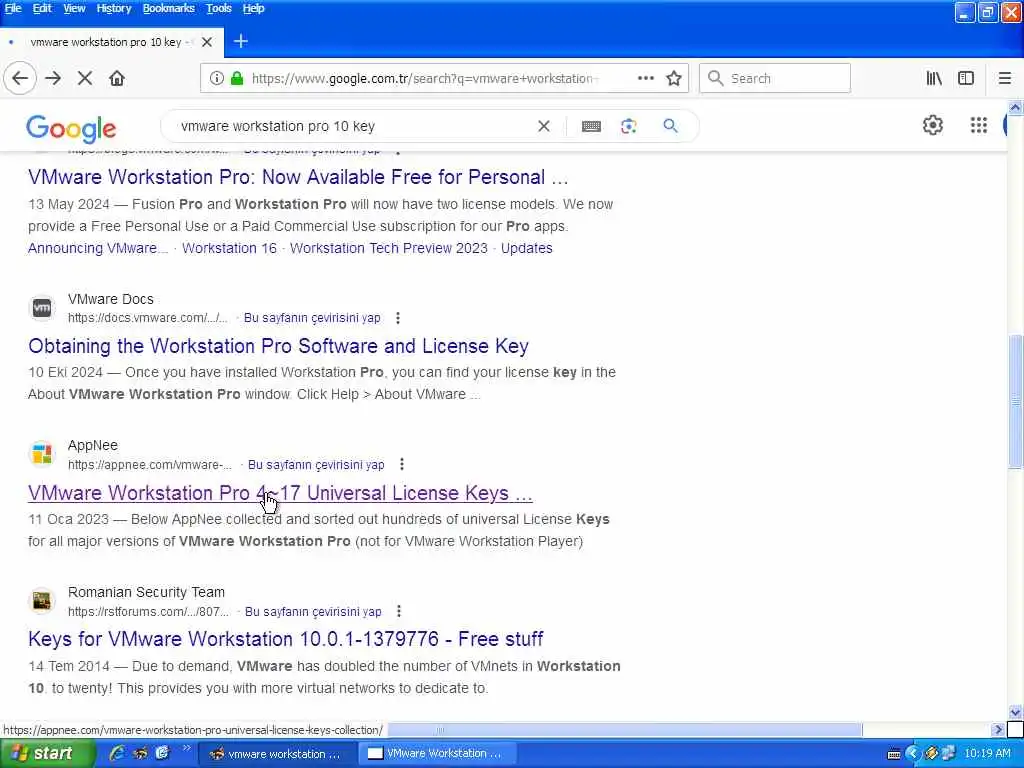Bookmark this page with the star
Screen dimensions: 1024x768
click(x=674, y=78)
